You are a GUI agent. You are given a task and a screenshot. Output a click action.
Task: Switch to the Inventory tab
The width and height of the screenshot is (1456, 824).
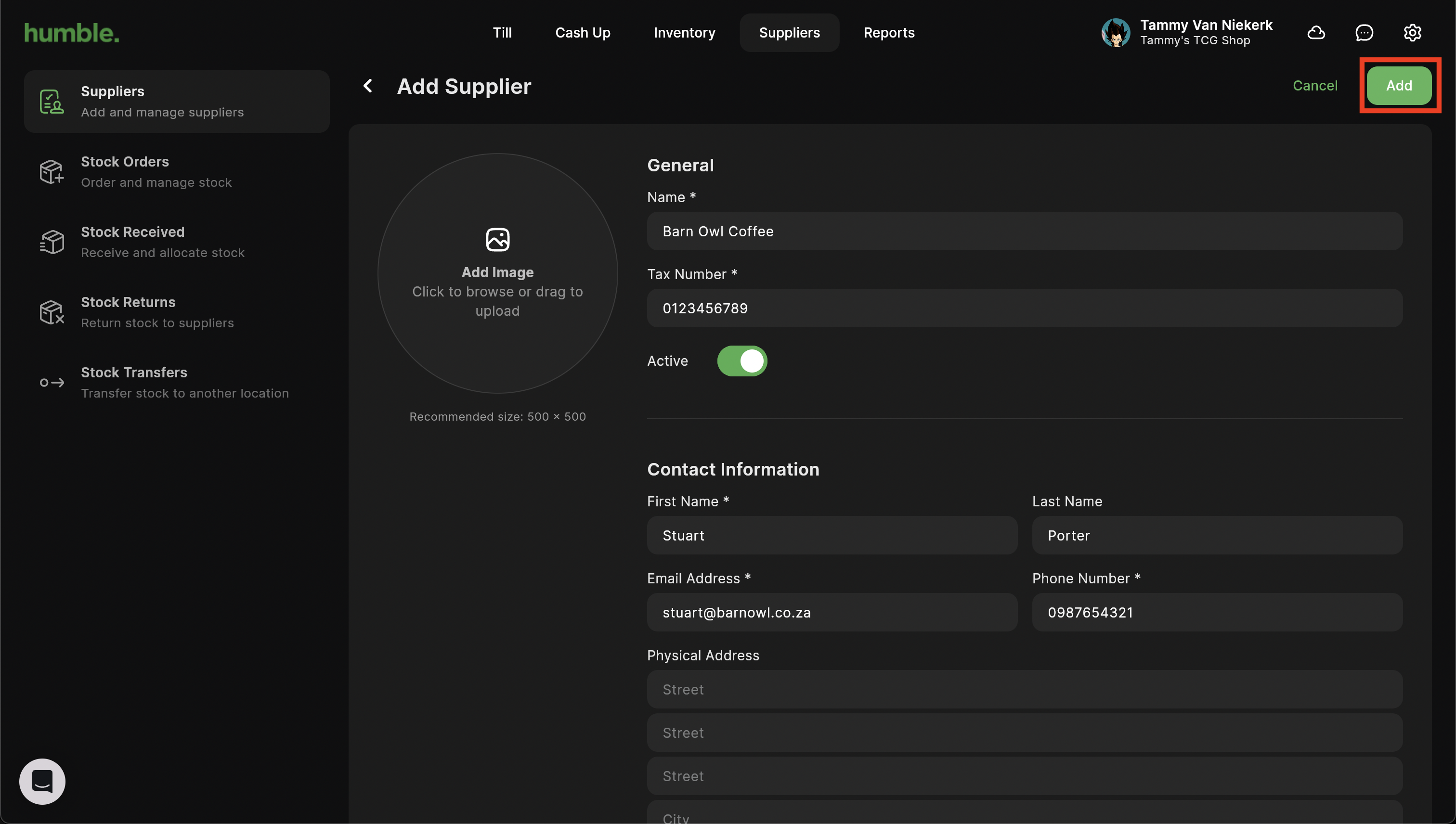(684, 33)
